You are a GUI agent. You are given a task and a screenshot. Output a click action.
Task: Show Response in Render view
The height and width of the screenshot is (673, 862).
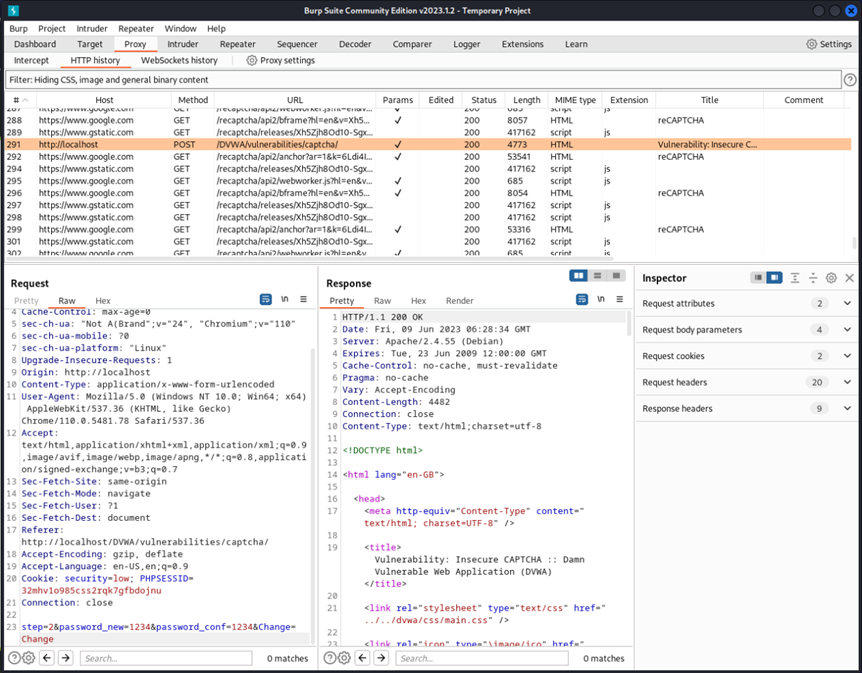(460, 301)
